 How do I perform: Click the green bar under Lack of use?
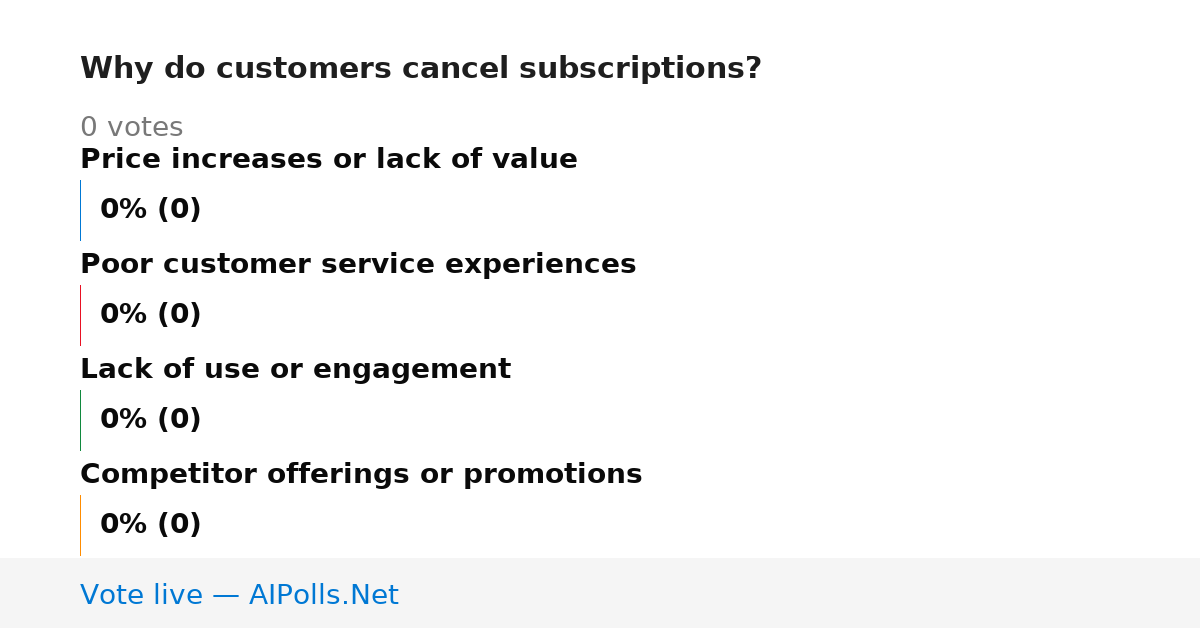[80, 420]
